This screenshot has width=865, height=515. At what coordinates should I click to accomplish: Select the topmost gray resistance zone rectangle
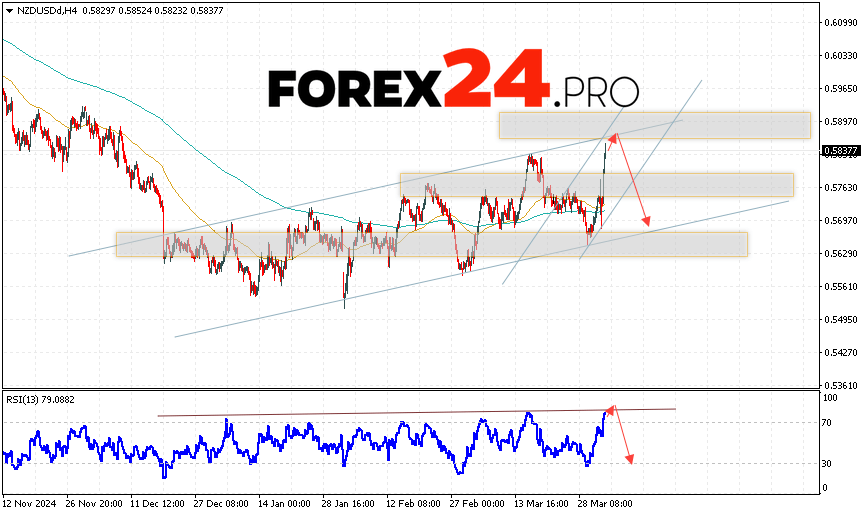point(654,125)
